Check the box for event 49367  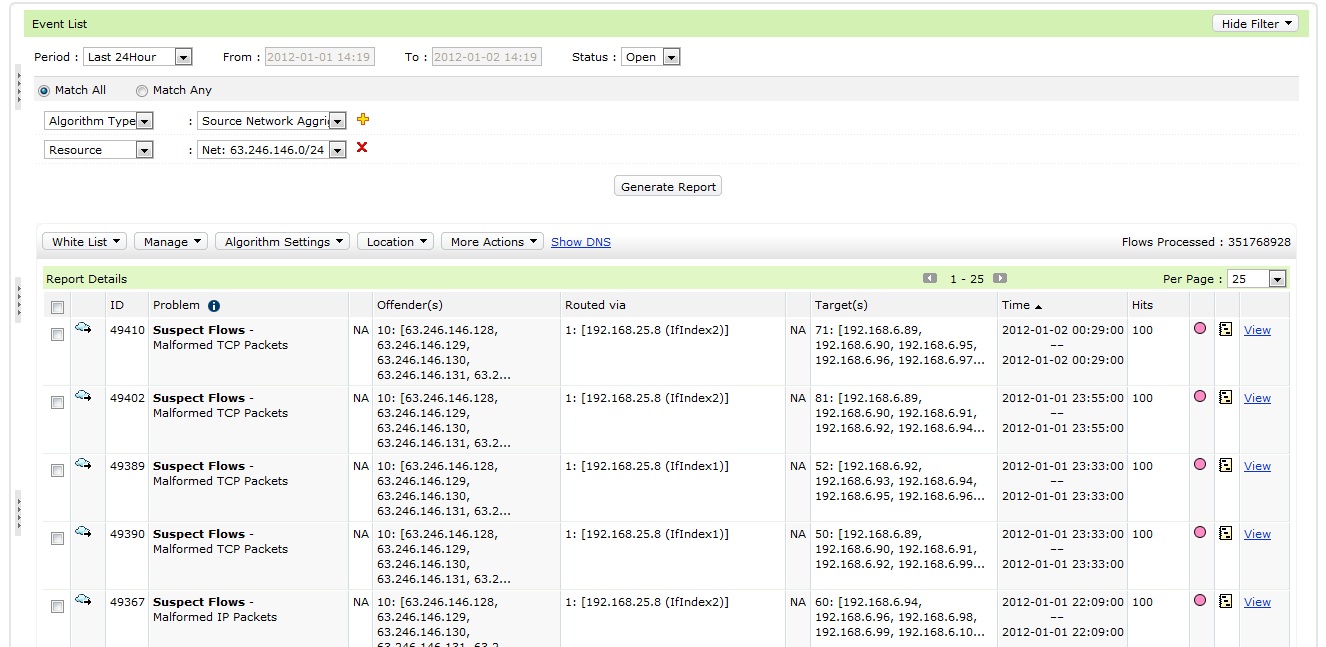[57, 606]
